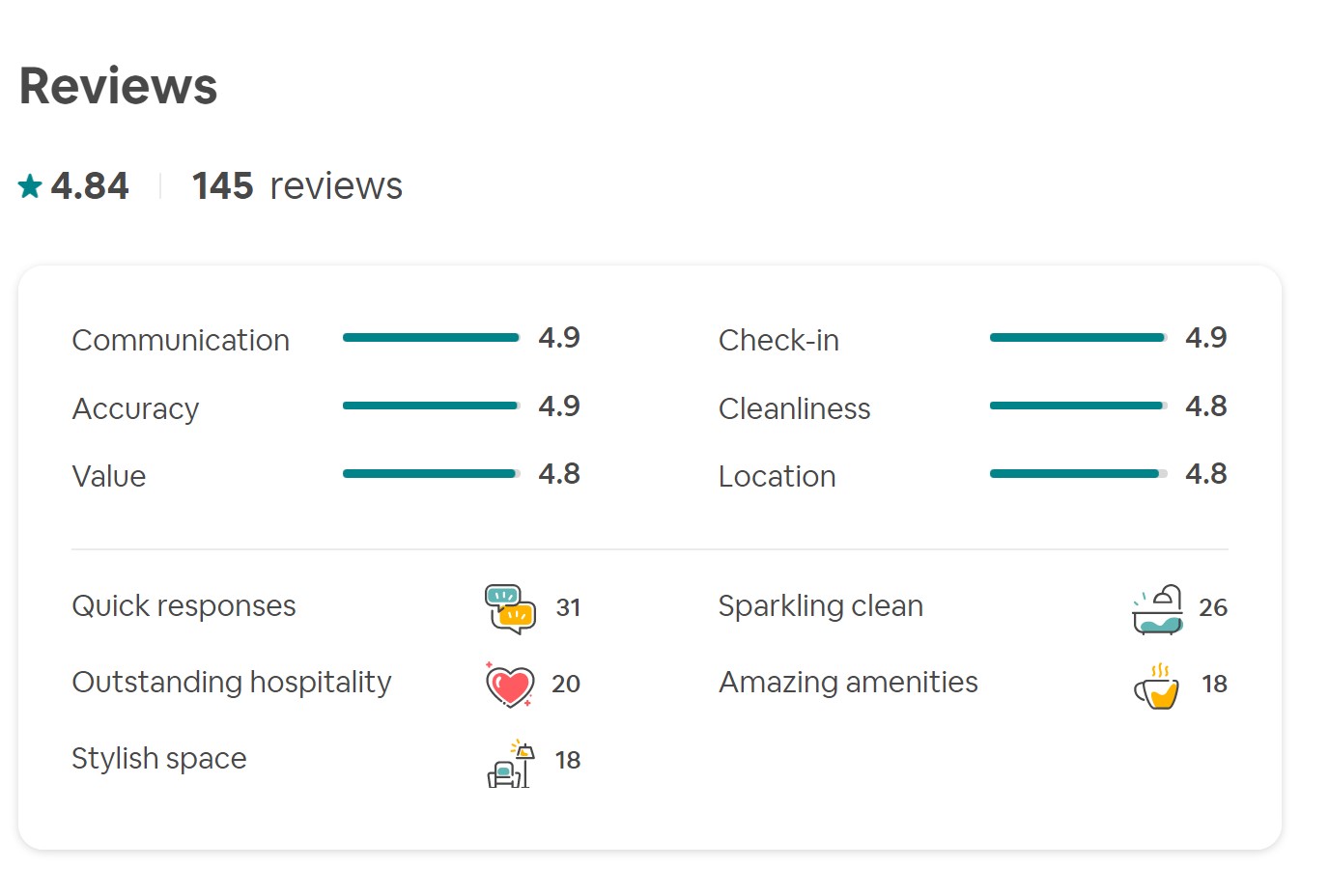1329x896 pixels.
Task: Click the Sparkling clean bathtub icon
Action: [1157, 609]
